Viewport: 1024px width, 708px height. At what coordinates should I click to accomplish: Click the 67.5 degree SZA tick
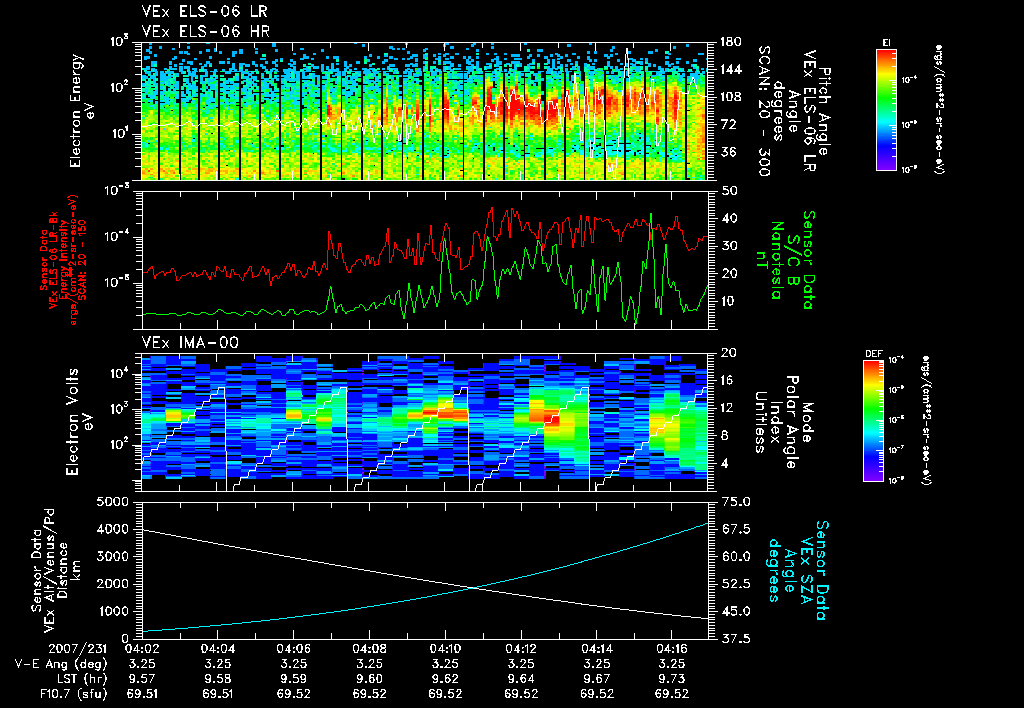pos(735,529)
